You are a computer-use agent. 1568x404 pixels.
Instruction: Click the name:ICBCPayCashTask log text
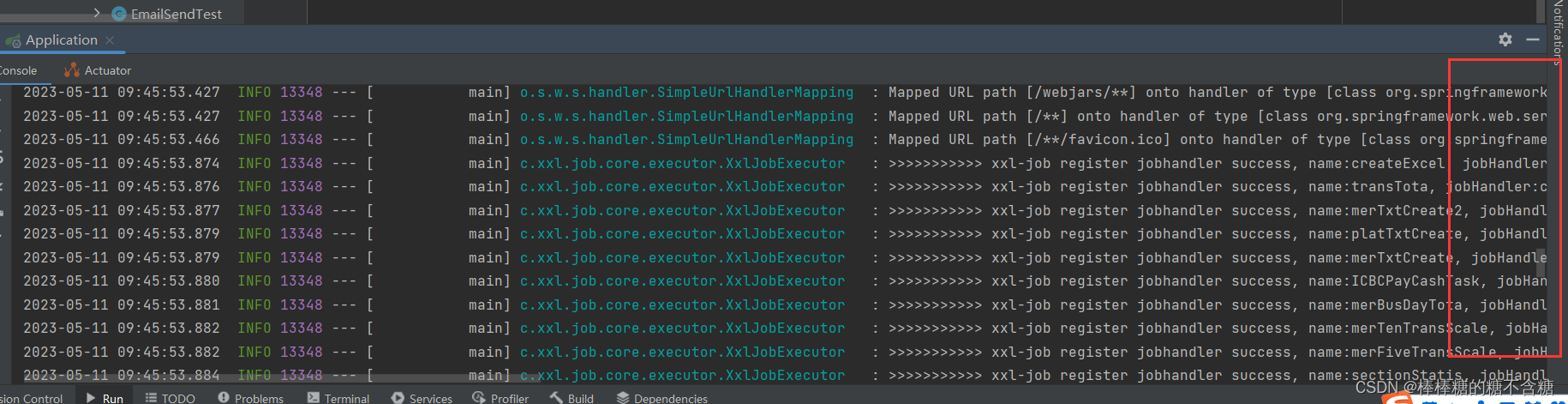(x=1394, y=281)
